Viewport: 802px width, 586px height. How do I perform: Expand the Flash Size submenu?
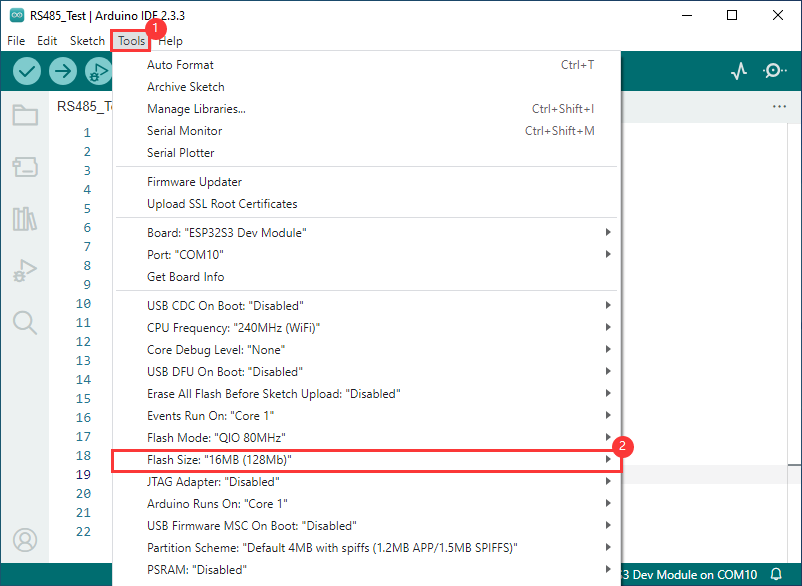(365, 459)
